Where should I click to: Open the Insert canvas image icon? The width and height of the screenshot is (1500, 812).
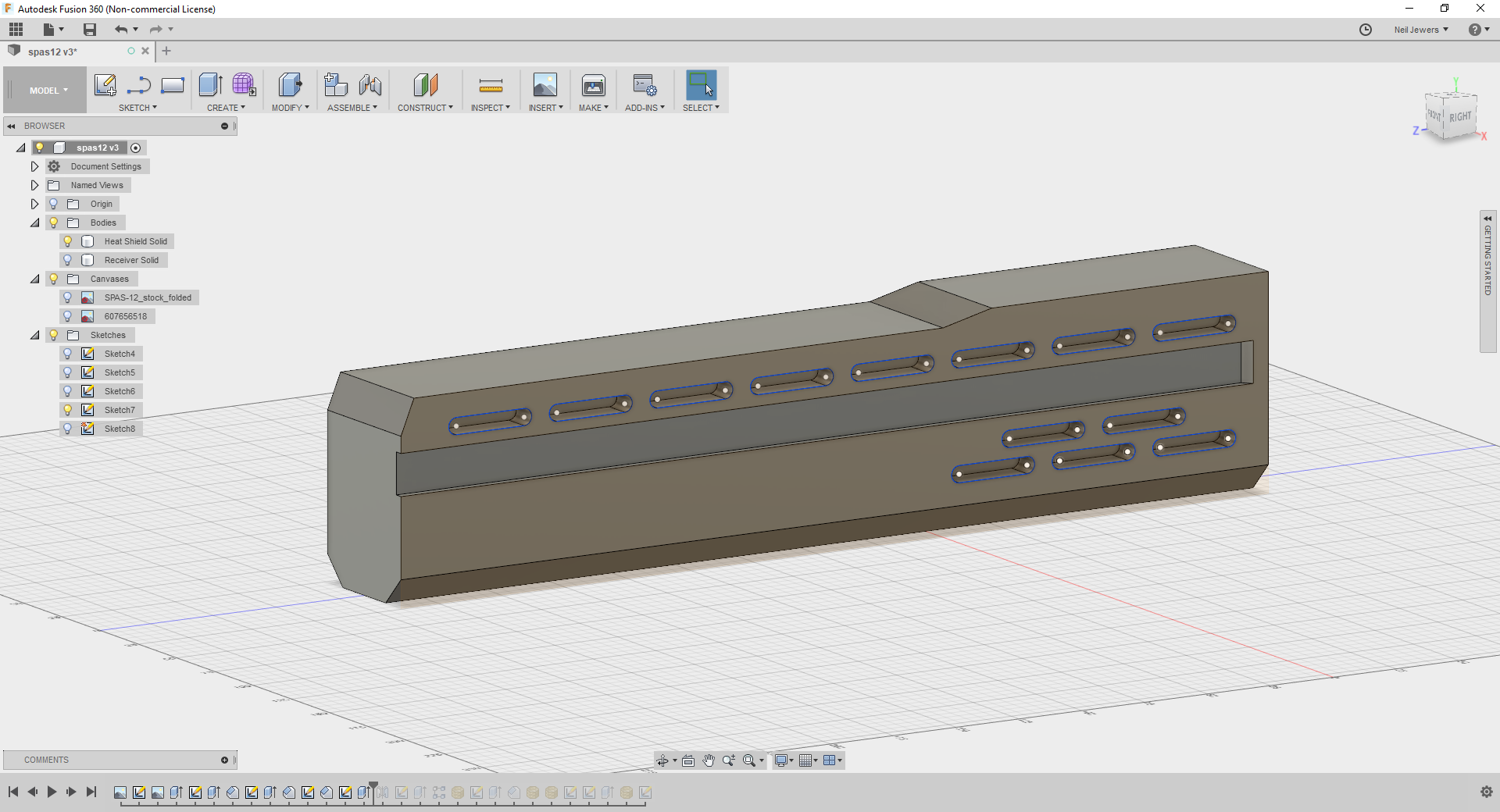(x=545, y=85)
